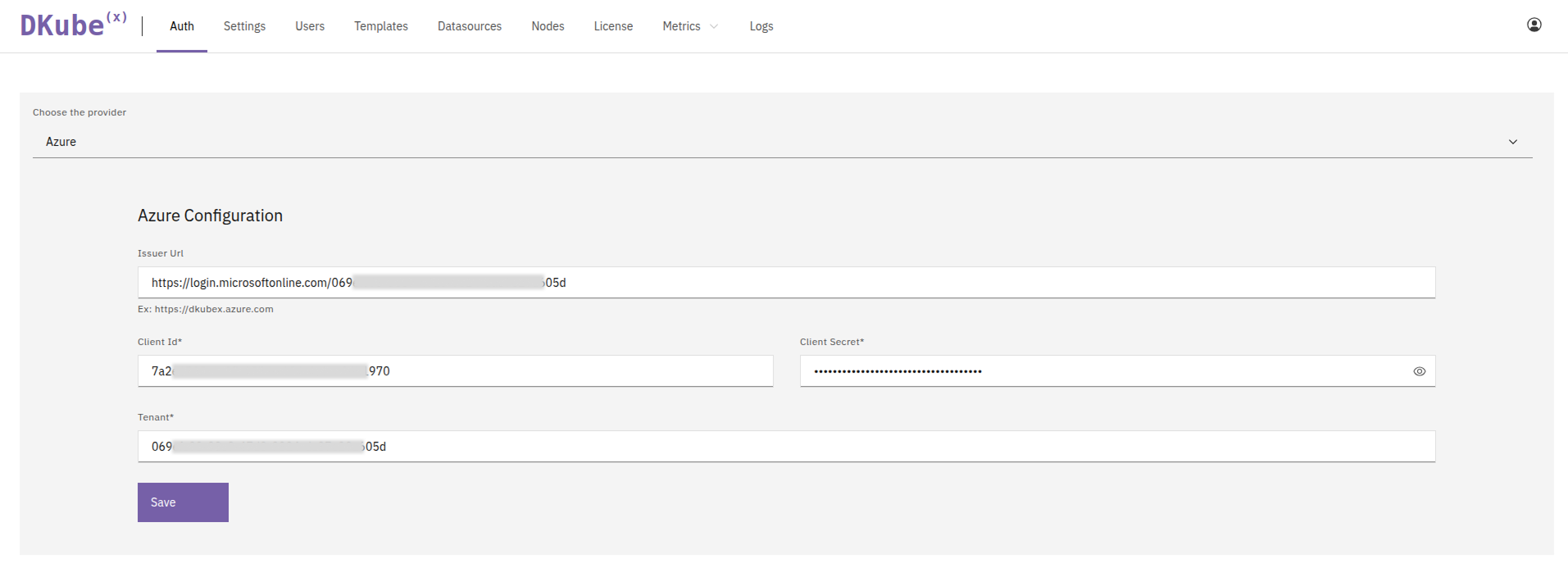
Task: Switch to the Auth tab
Action: point(181,26)
